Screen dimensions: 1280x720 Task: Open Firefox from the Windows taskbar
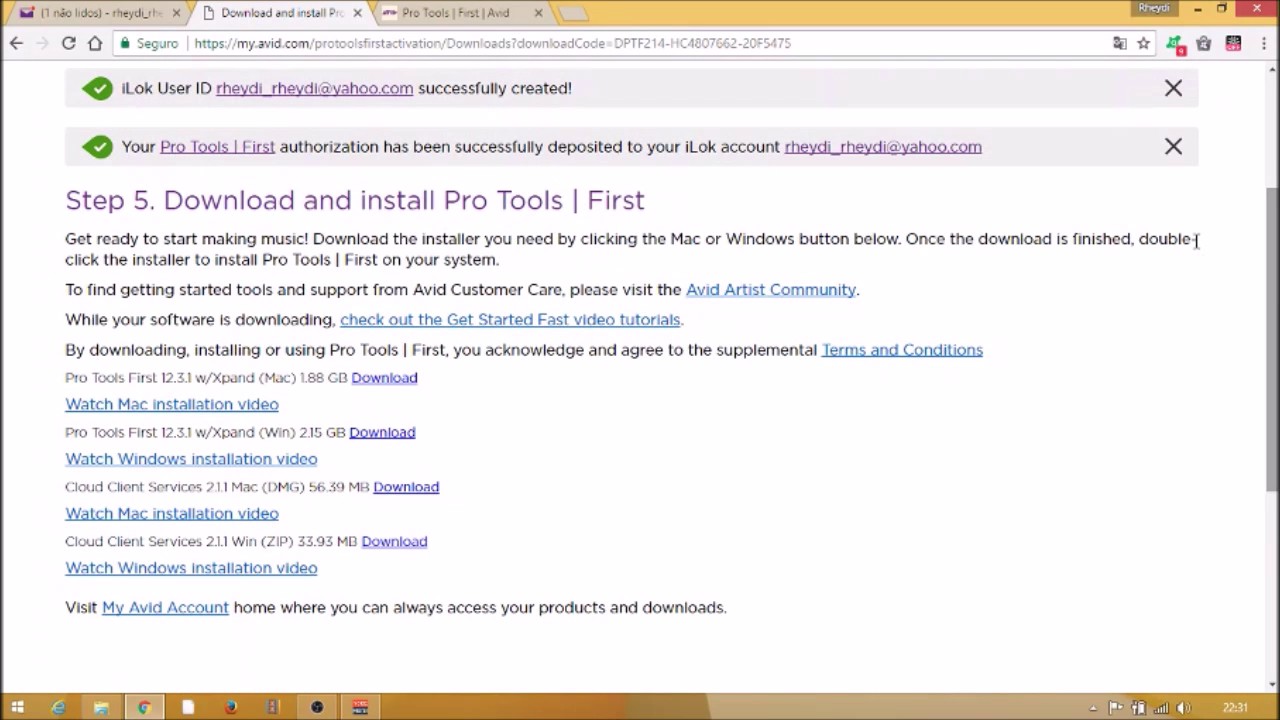click(230, 707)
